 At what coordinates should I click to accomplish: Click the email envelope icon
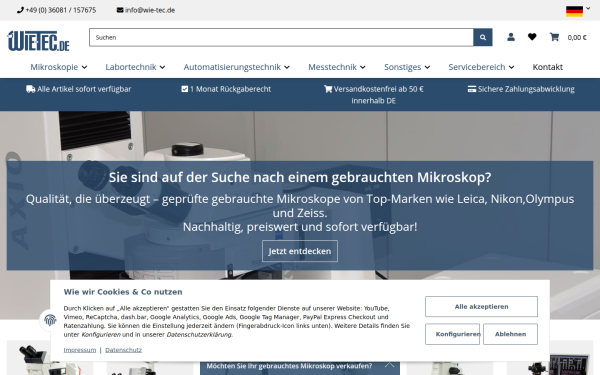click(x=120, y=10)
